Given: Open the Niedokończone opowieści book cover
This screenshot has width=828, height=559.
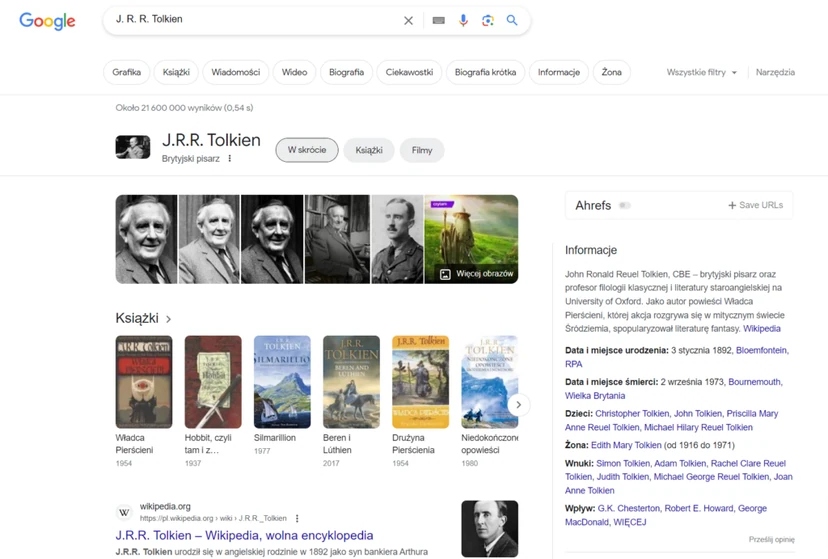Looking at the screenshot, I should point(490,382).
